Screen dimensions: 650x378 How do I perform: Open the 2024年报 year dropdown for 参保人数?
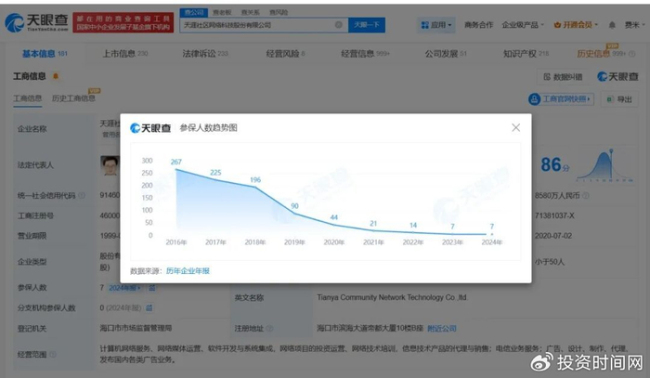(125, 288)
